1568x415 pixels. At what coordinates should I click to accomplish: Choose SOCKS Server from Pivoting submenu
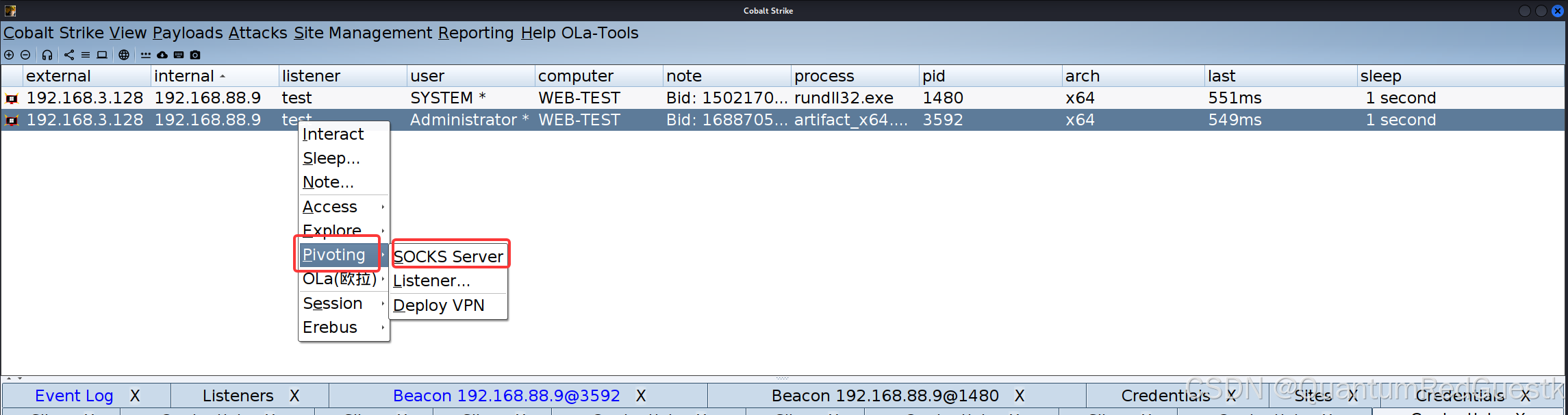(x=448, y=256)
